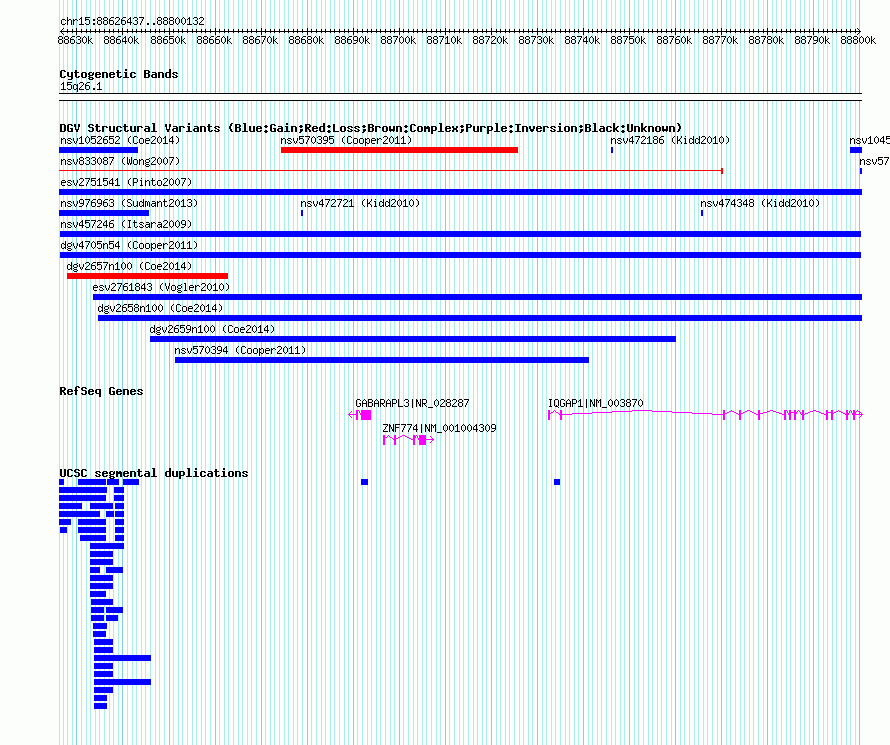Click the nsv472186 (Kidd2010) variant label
This screenshot has width=890, height=745.
670,140
